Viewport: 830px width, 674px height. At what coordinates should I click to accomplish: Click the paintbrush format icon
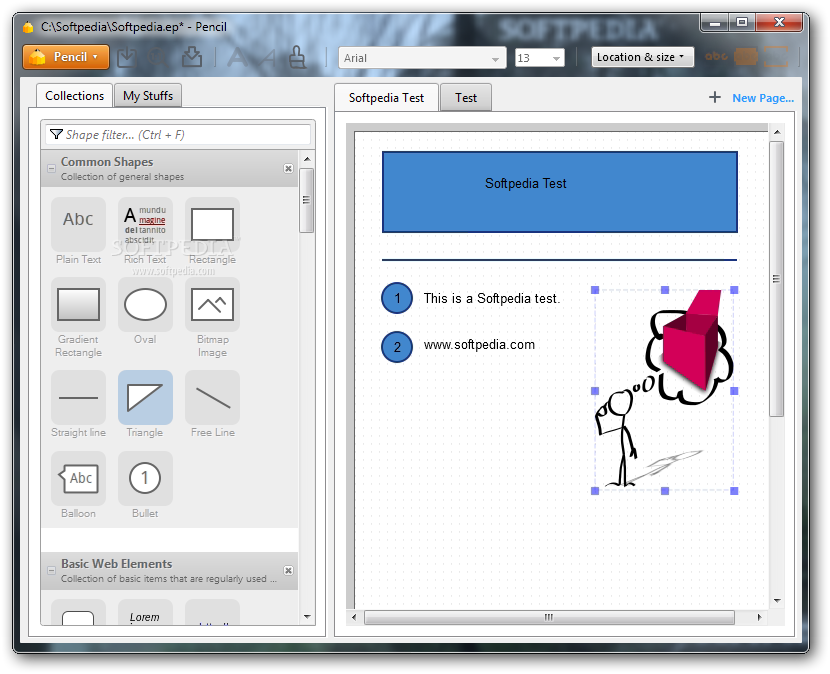click(297, 57)
